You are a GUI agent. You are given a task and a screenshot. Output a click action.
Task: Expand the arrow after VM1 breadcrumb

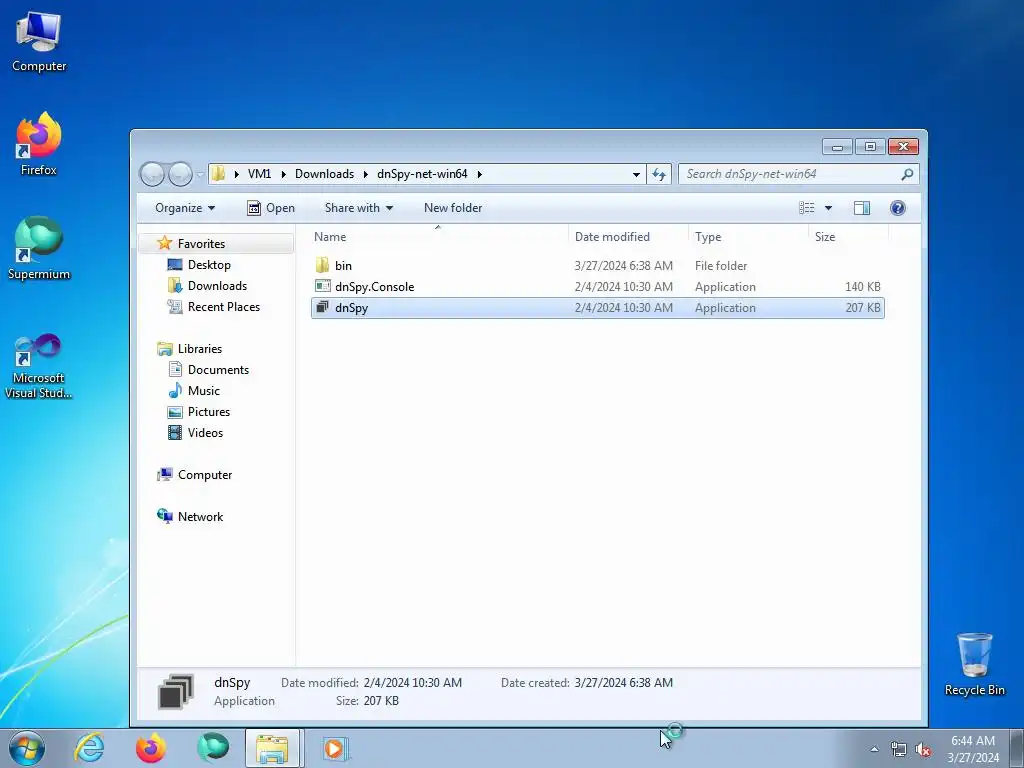(283, 174)
